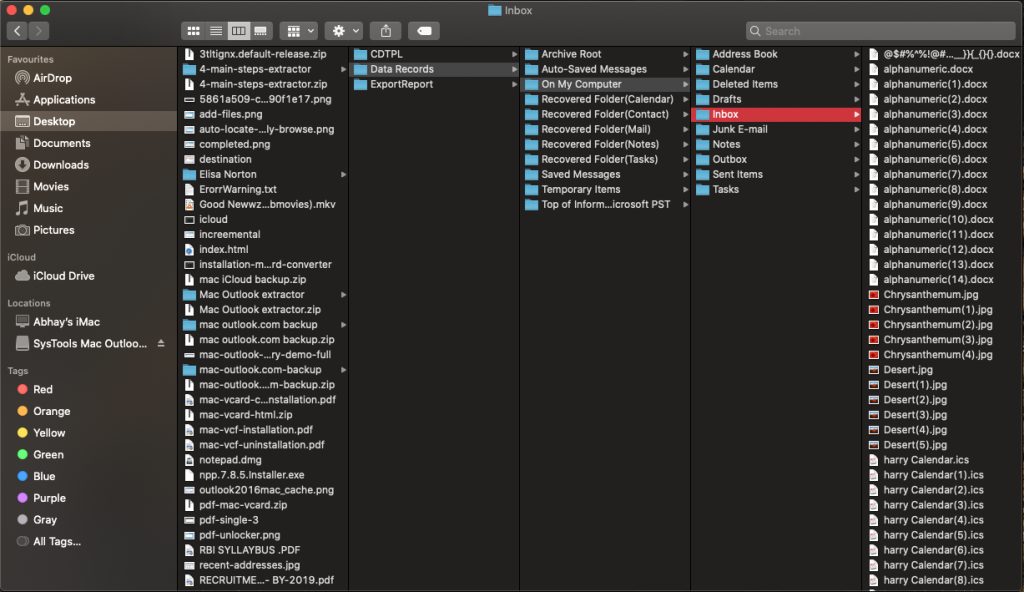Image resolution: width=1024 pixels, height=592 pixels.
Task: Click the Share toolbar button
Action: pos(386,31)
